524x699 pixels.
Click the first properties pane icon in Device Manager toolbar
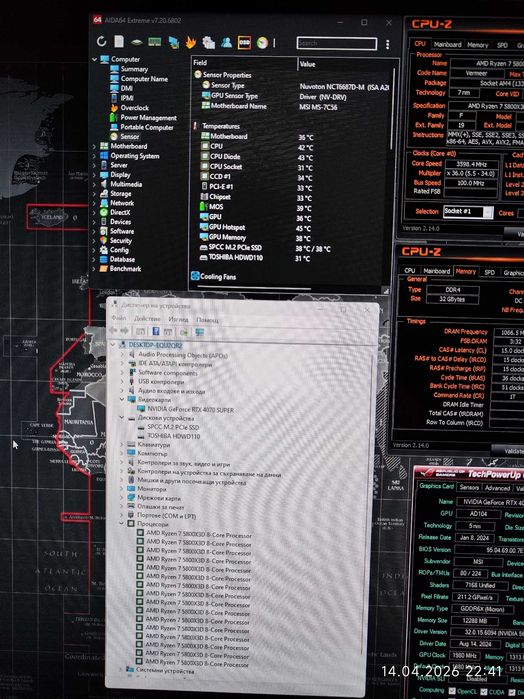tap(140, 331)
